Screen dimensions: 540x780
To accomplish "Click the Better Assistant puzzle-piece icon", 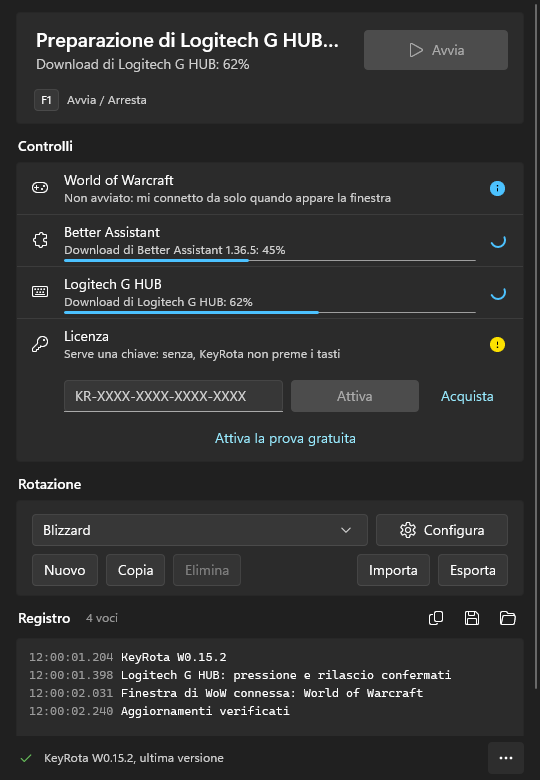I will [40, 240].
